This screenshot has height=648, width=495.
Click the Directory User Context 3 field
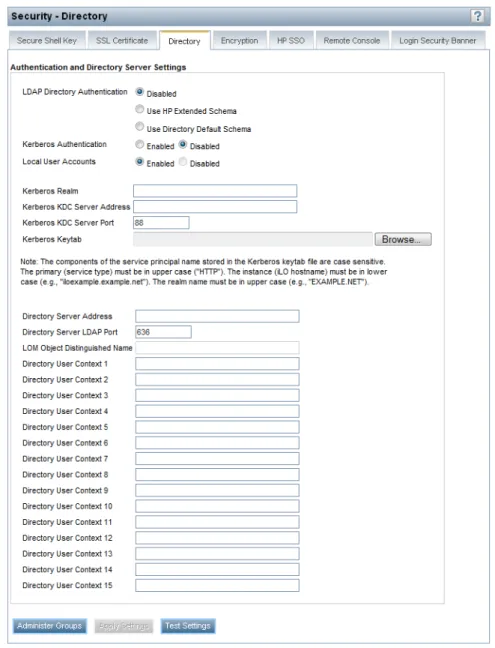217,395
